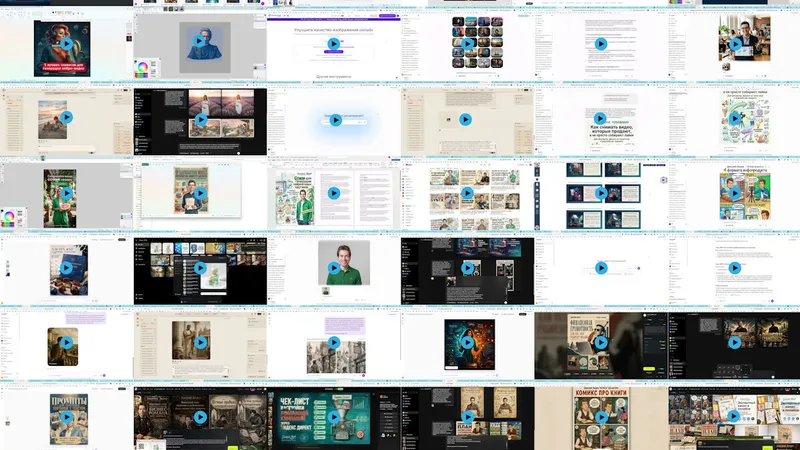The width and height of the screenshot is (800, 450).
Task: Play the video with glowing blue prompt box
Action: pyautogui.click(x=335, y=120)
